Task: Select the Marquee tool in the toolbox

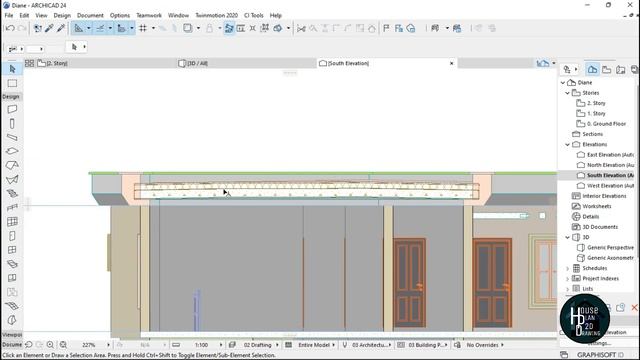Action: click(x=12, y=83)
